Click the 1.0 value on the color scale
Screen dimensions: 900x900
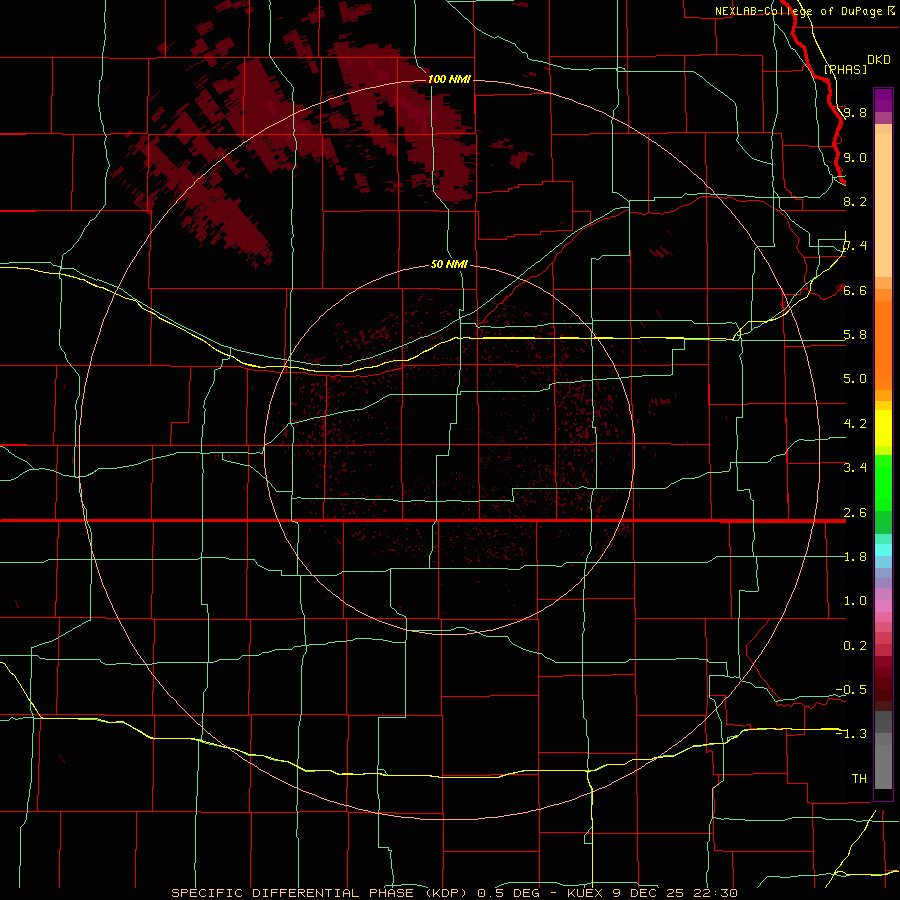point(855,601)
